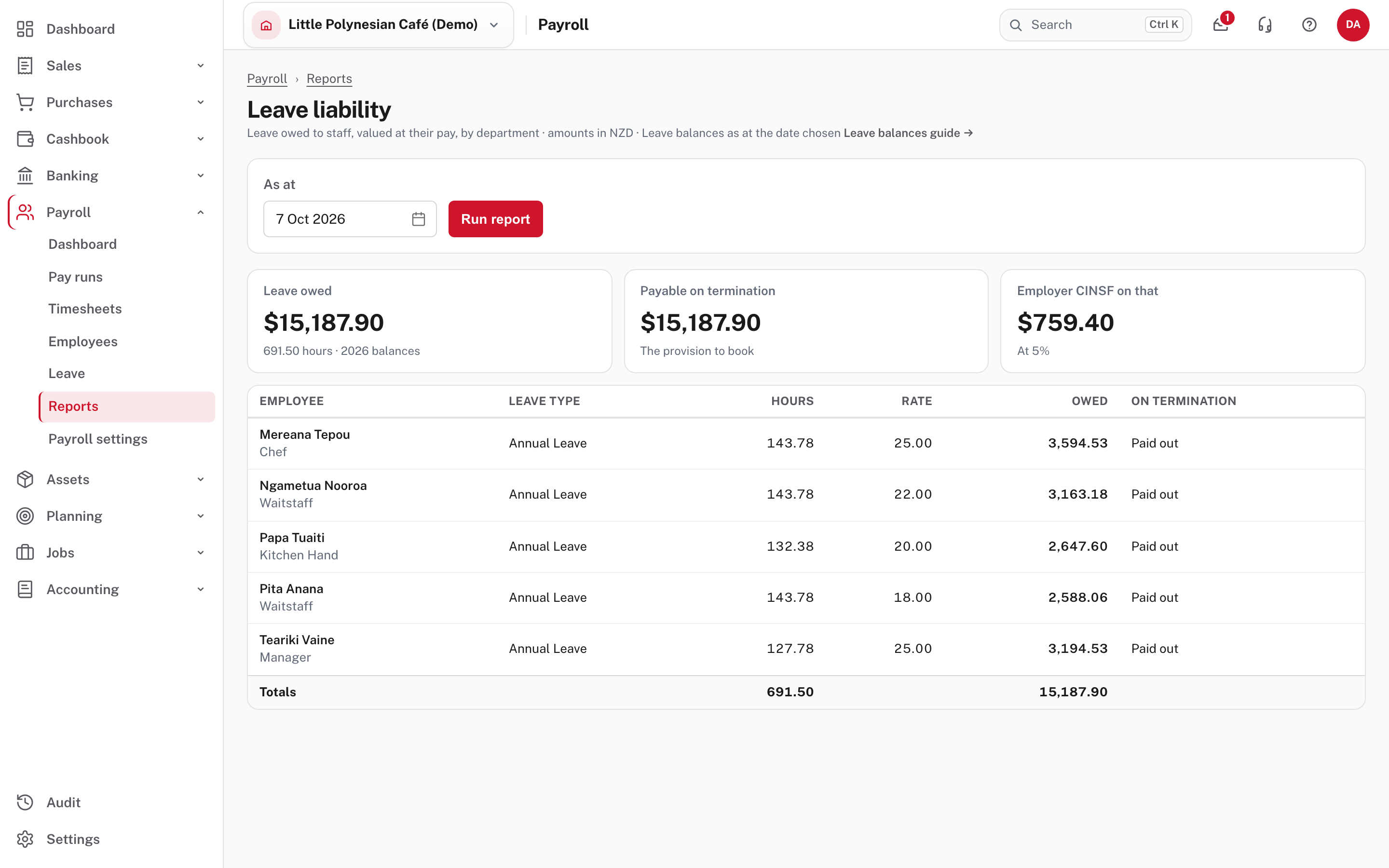Expand the Banking menu chevron
The height and width of the screenshot is (868, 1389).
[x=200, y=176]
